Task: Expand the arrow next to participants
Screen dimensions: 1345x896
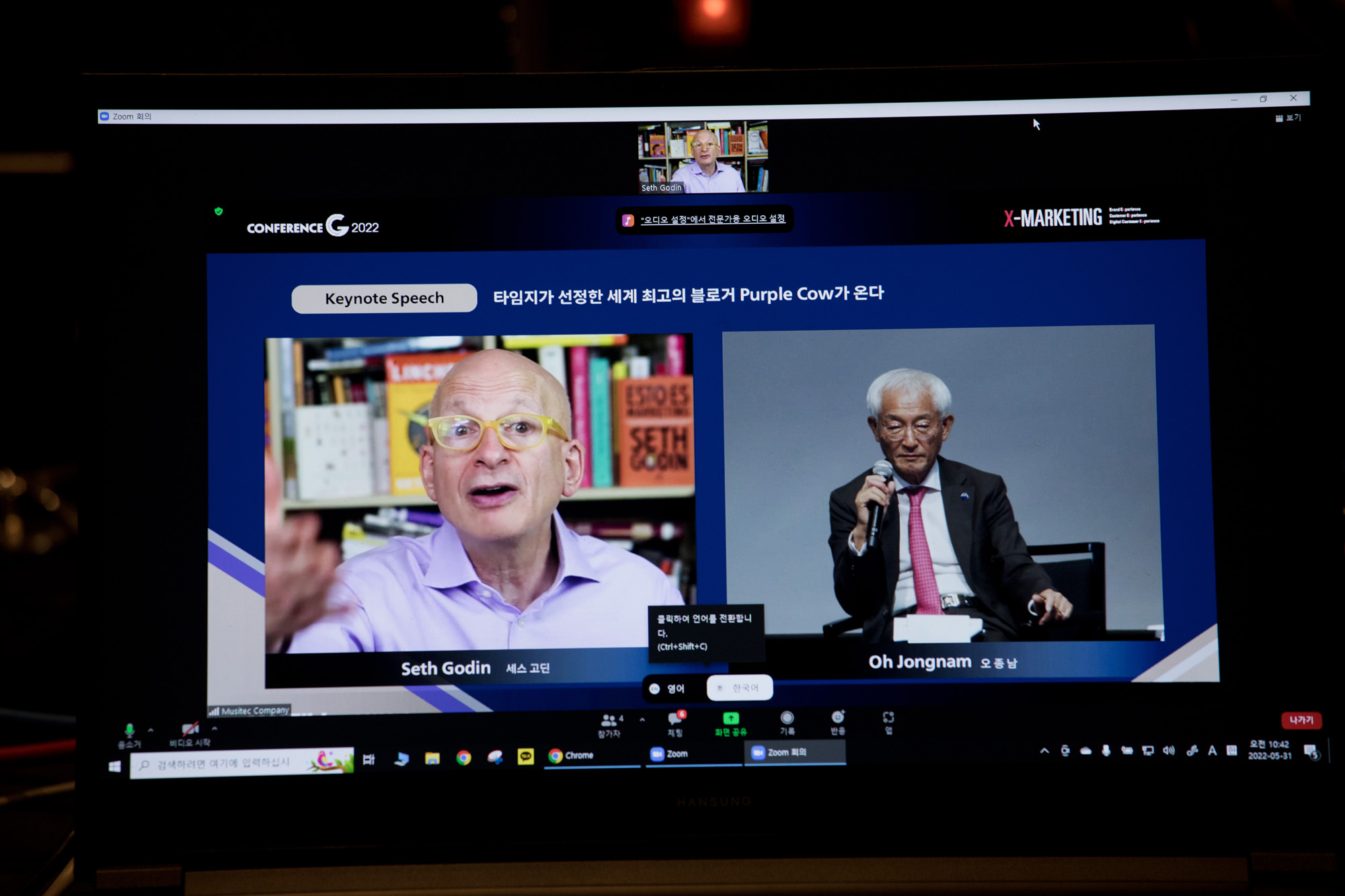Action: (x=643, y=720)
